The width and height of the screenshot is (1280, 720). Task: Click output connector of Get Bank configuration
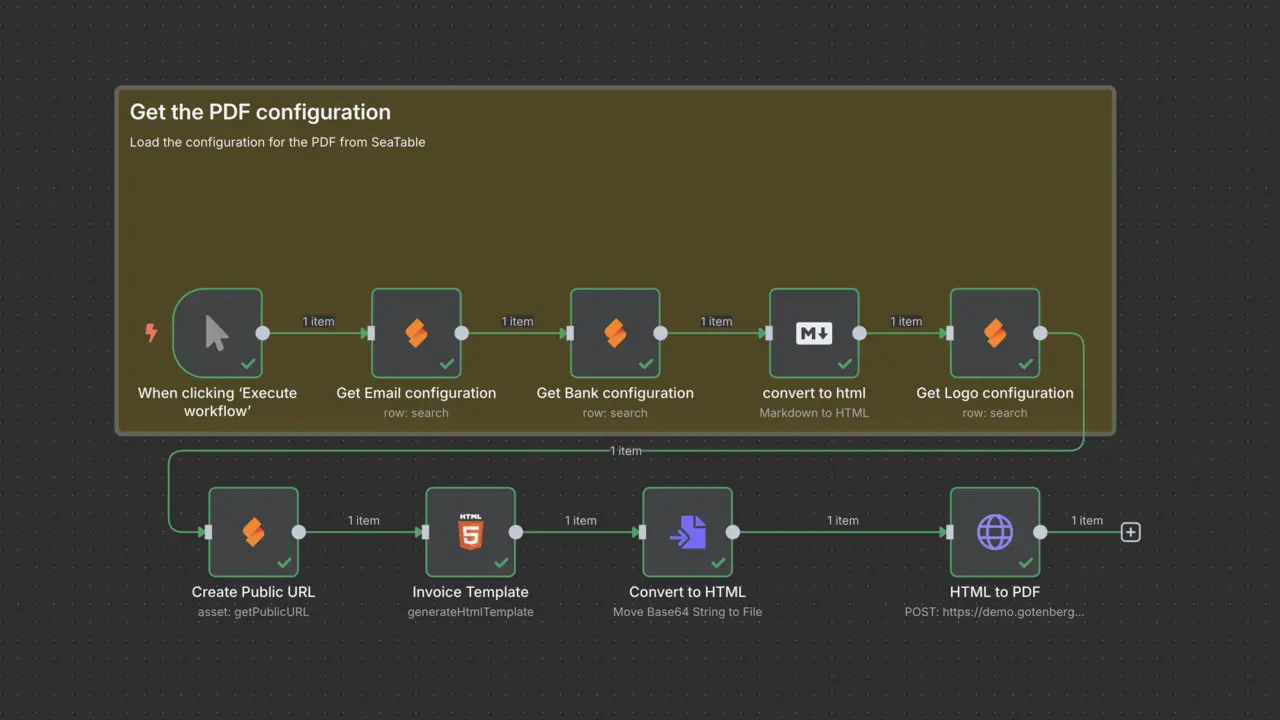[660, 333]
